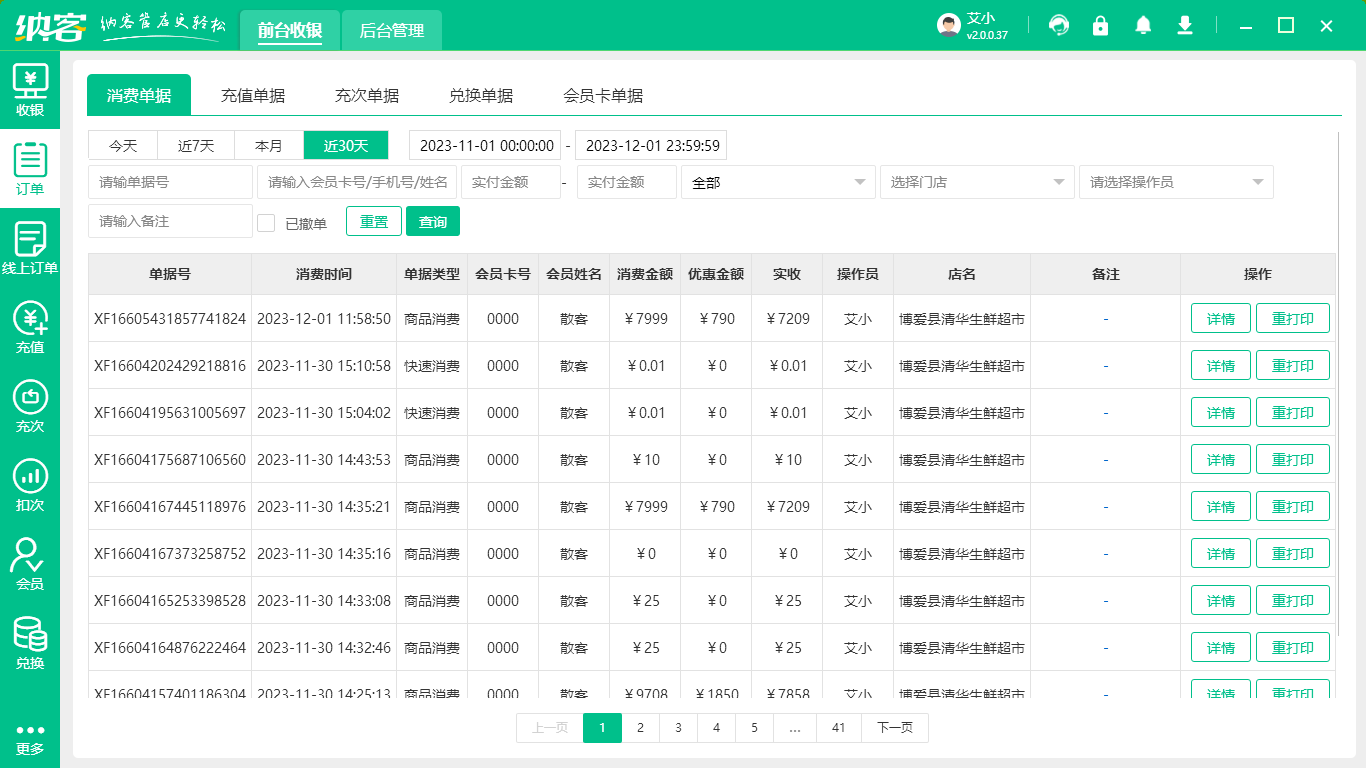Switch to the 充值单据 tab

coord(253,95)
